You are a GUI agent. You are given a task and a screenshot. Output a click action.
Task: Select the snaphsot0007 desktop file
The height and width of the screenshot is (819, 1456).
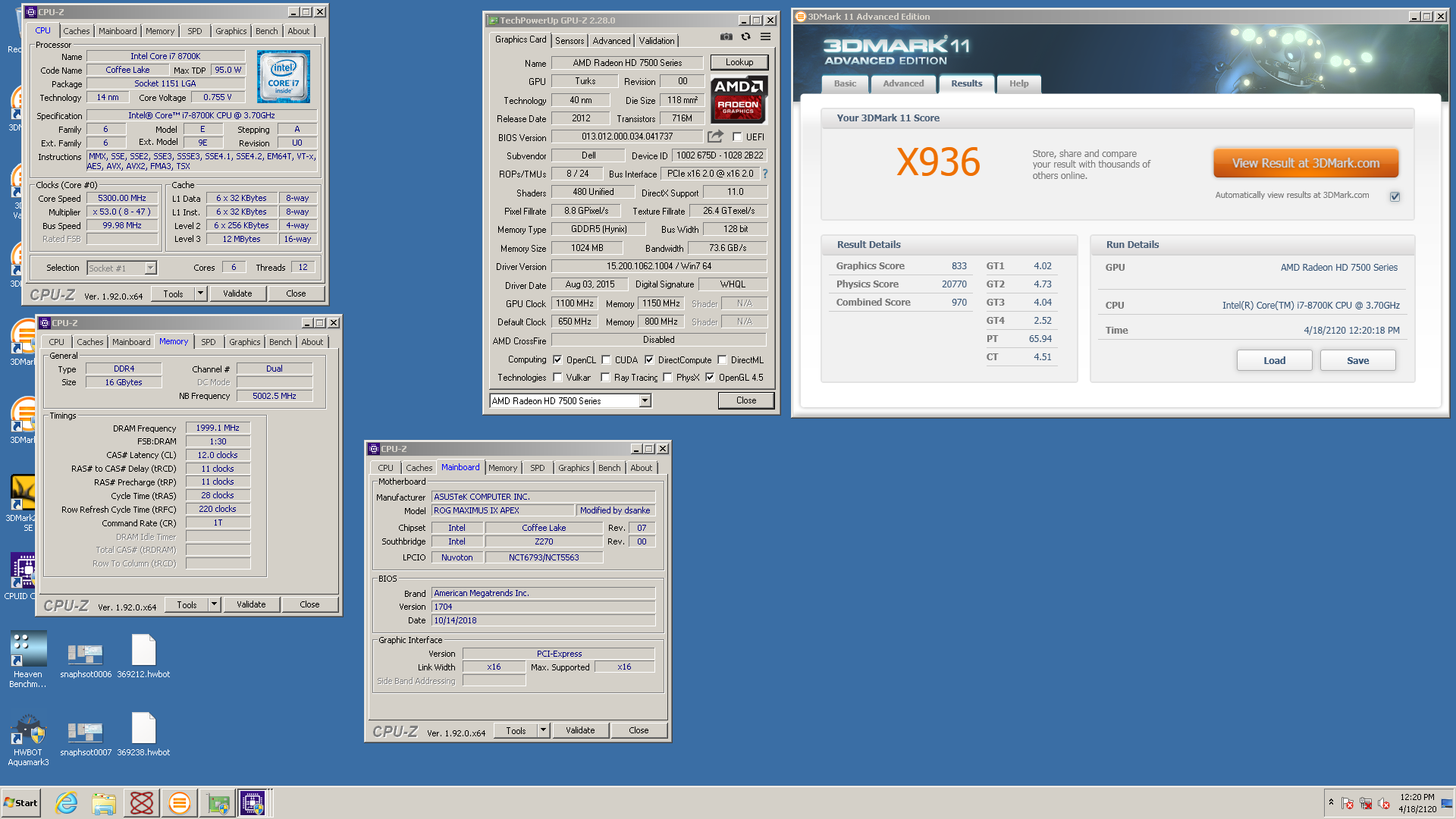pyautogui.click(x=86, y=739)
